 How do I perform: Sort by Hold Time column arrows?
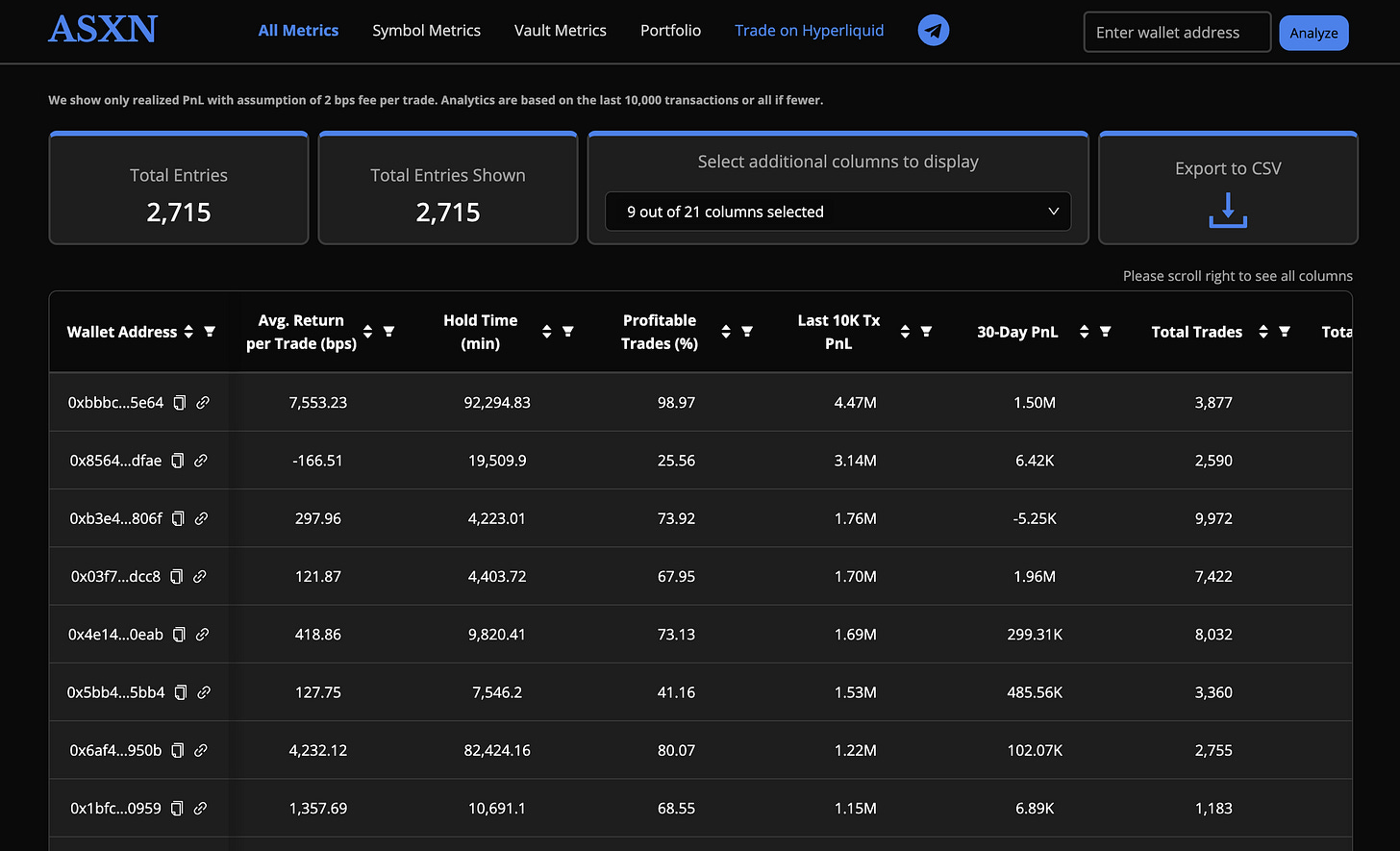(x=546, y=332)
